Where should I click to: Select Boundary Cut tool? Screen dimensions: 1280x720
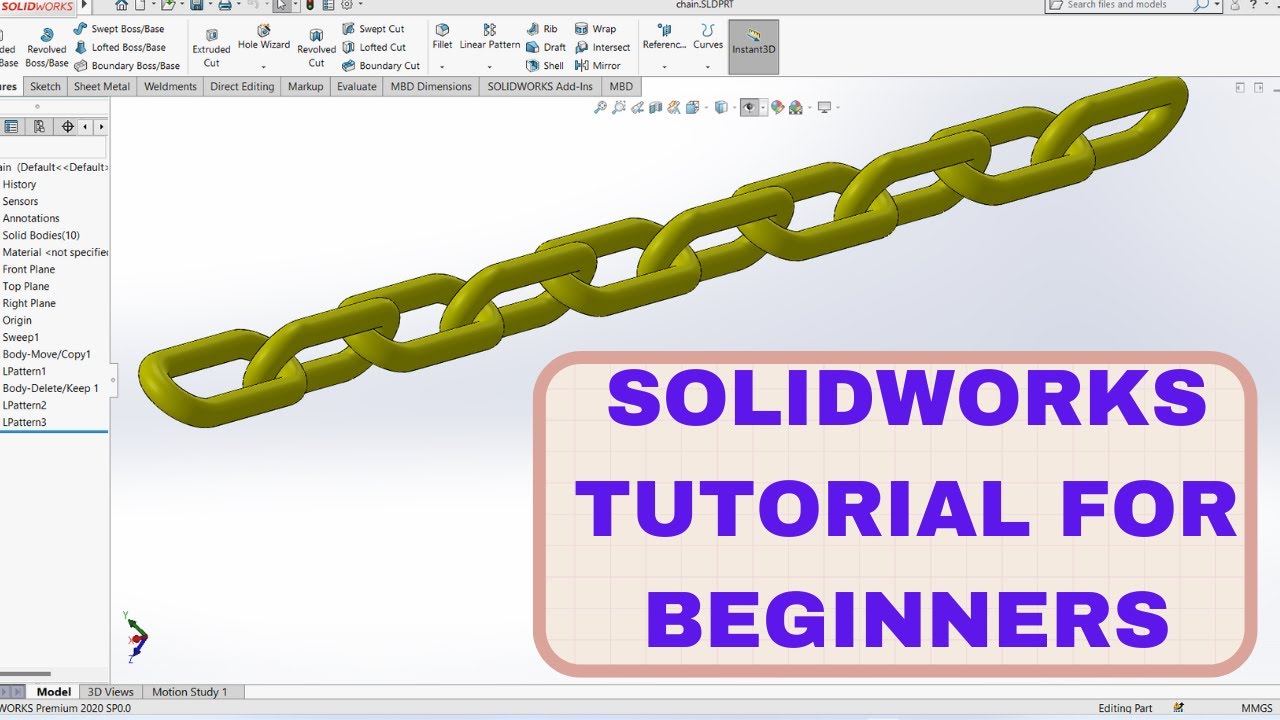[x=381, y=66]
